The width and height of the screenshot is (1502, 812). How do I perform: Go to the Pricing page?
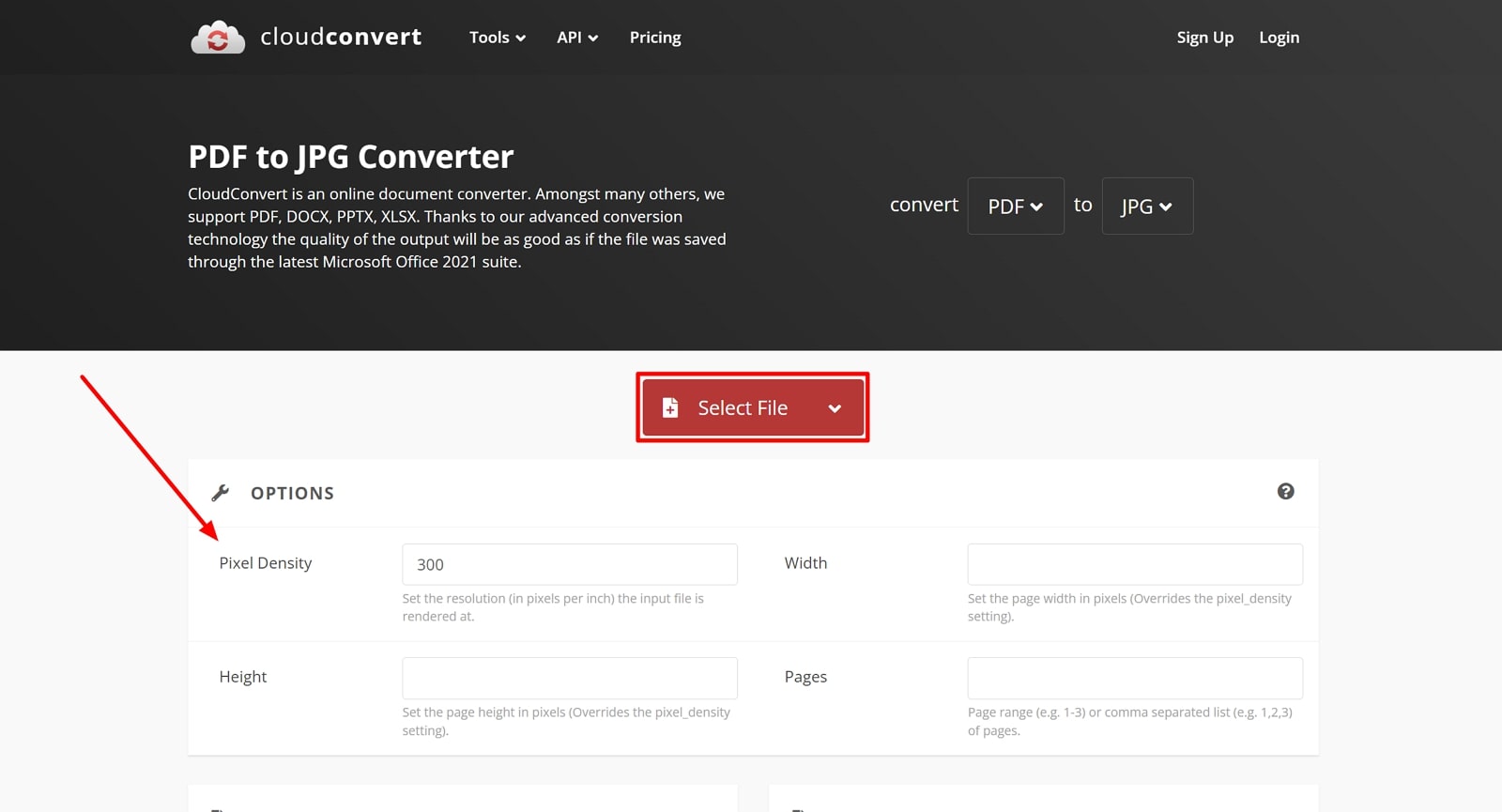click(x=655, y=38)
